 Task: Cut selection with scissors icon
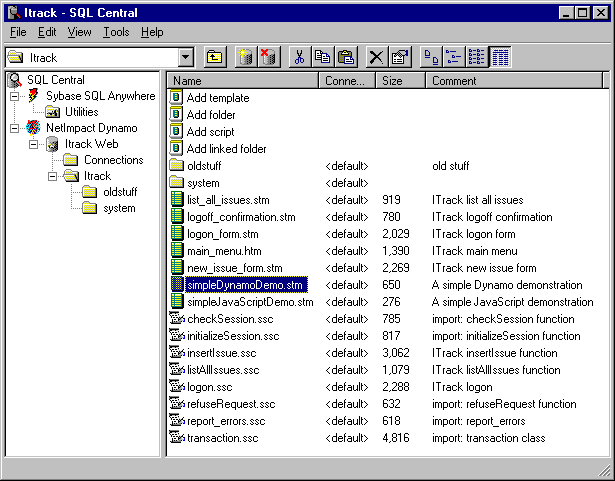(300, 57)
